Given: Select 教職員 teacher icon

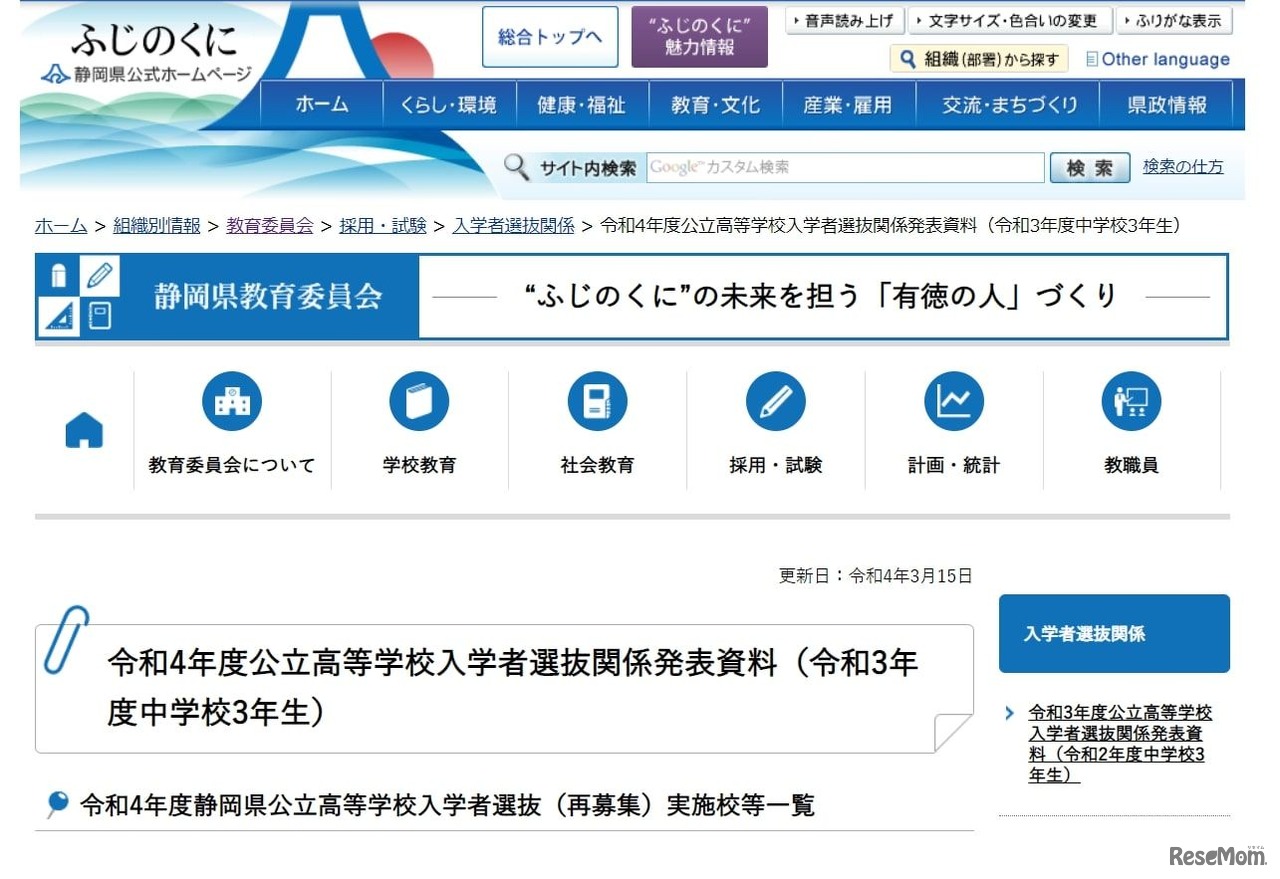Looking at the screenshot, I should pos(1131,401).
